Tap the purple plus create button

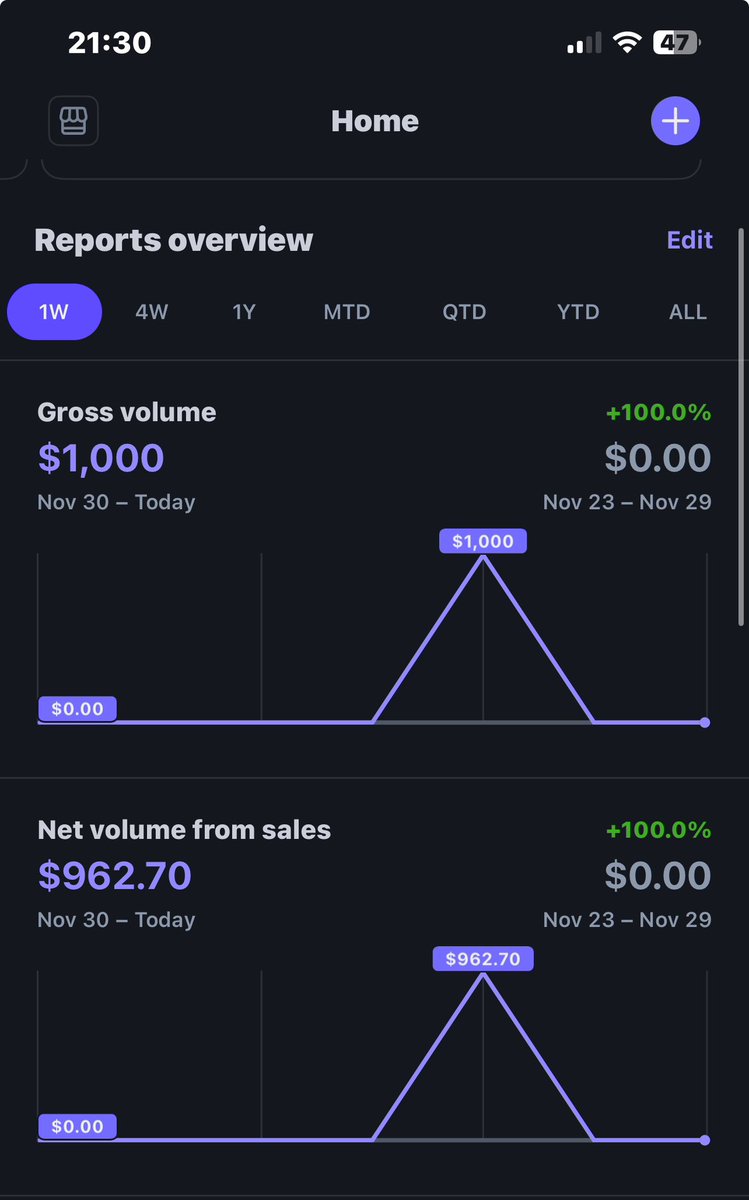pyautogui.click(x=675, y=121)
